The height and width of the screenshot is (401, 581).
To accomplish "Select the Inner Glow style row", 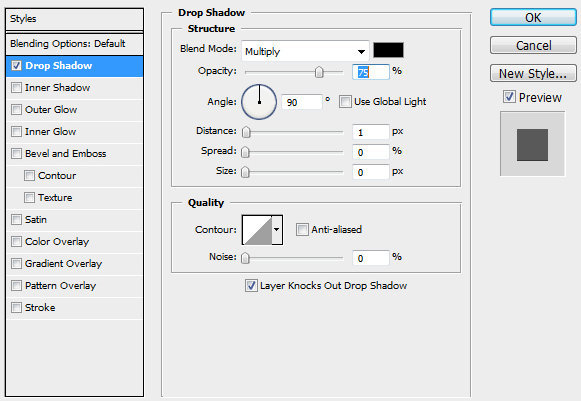I will pos(74,132).
